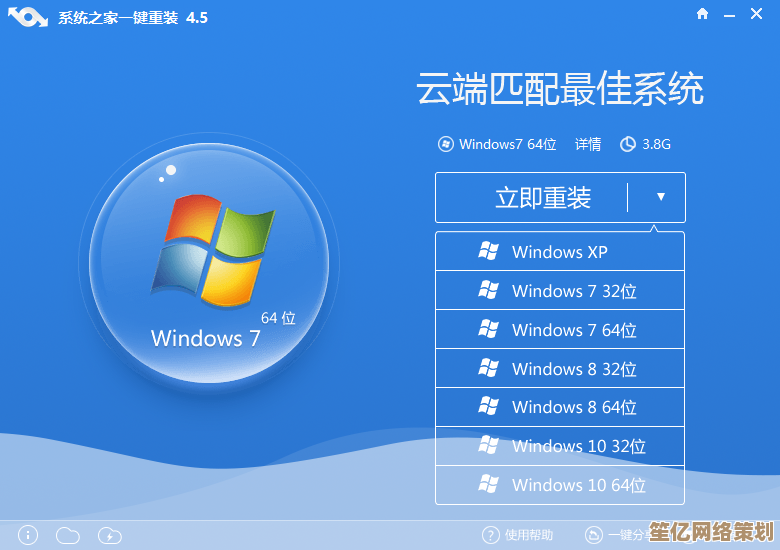
Task: Click the home icon in title bar
Action: pos(703,14)
